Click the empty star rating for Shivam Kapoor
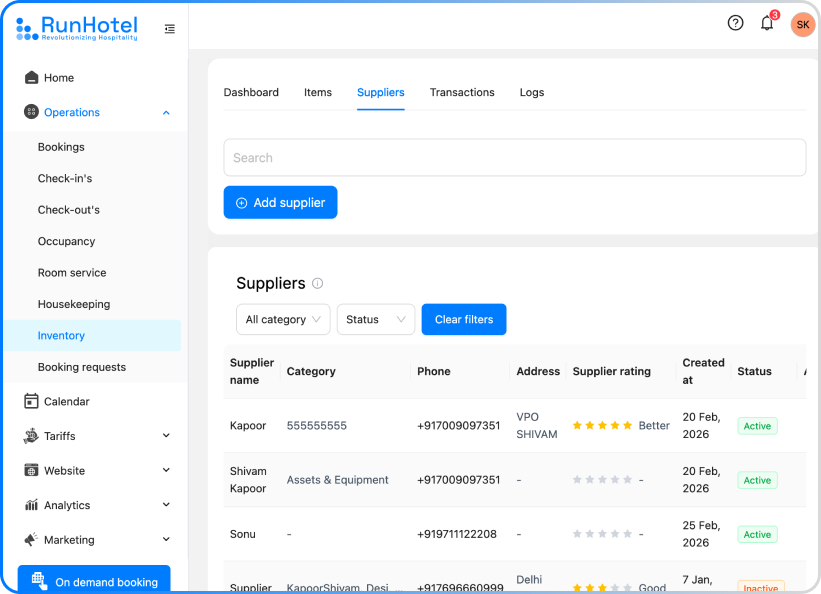 click(x=602, y=480)
